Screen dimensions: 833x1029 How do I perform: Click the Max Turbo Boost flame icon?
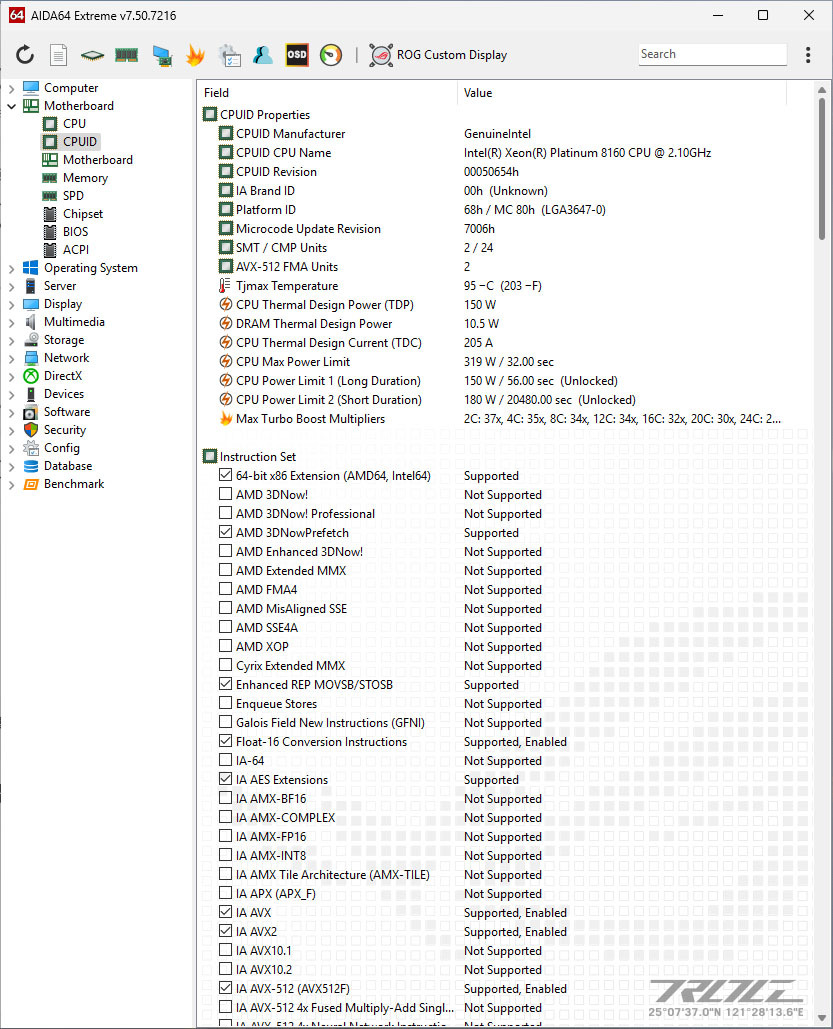(x=226, y=419)
